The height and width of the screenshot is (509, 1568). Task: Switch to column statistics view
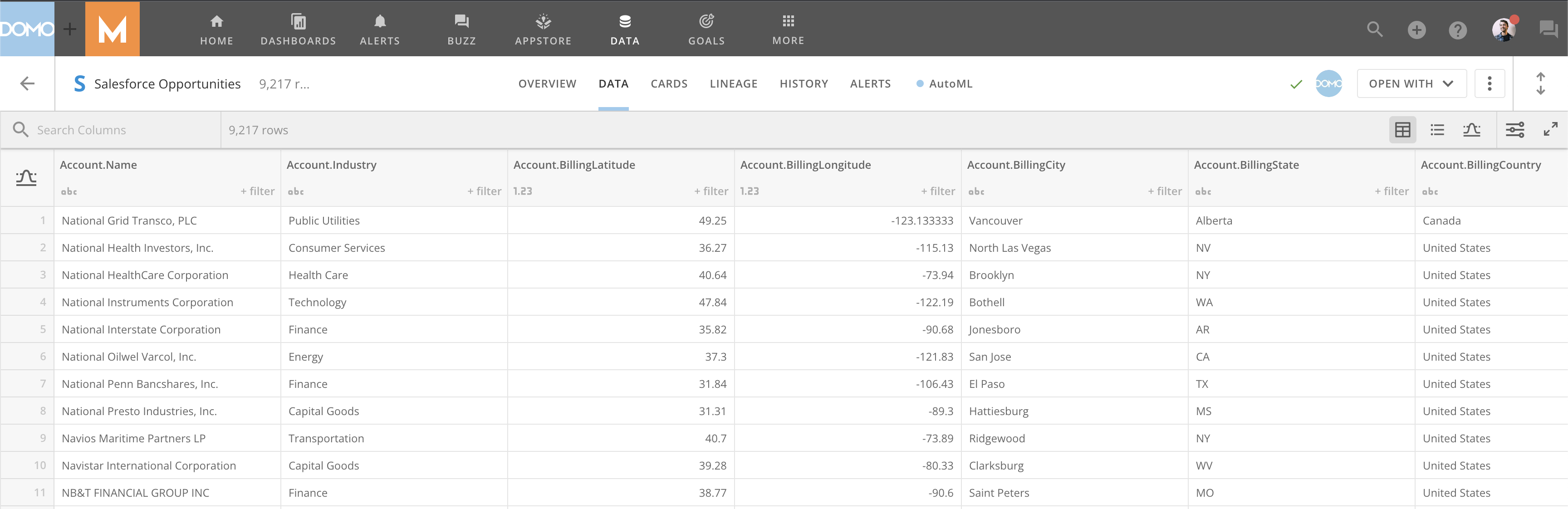pos(1472,130)
